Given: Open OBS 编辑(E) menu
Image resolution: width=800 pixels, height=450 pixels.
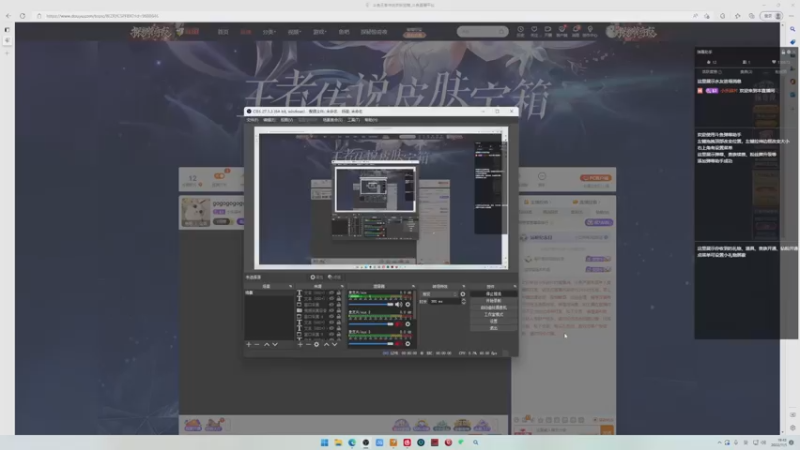Looking at the screenshot, I should tap(269, 120).
